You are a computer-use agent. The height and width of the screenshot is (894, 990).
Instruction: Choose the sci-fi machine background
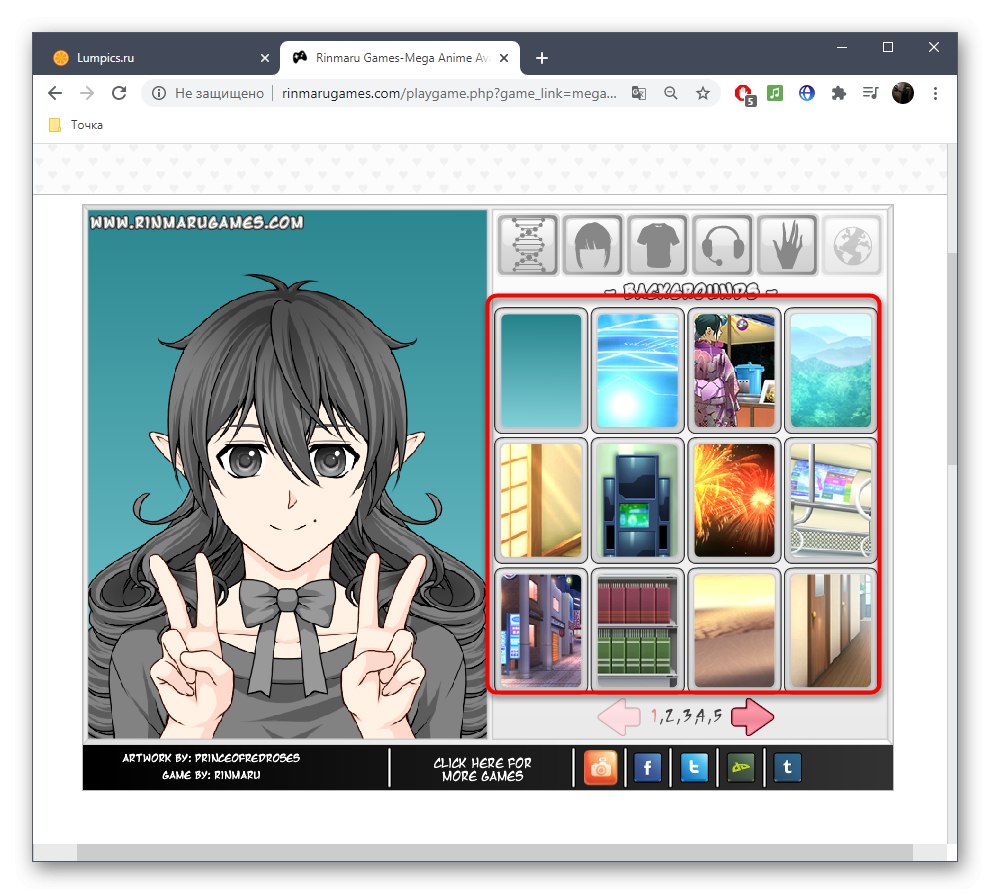pyautogui.click(x=638, y=500)
